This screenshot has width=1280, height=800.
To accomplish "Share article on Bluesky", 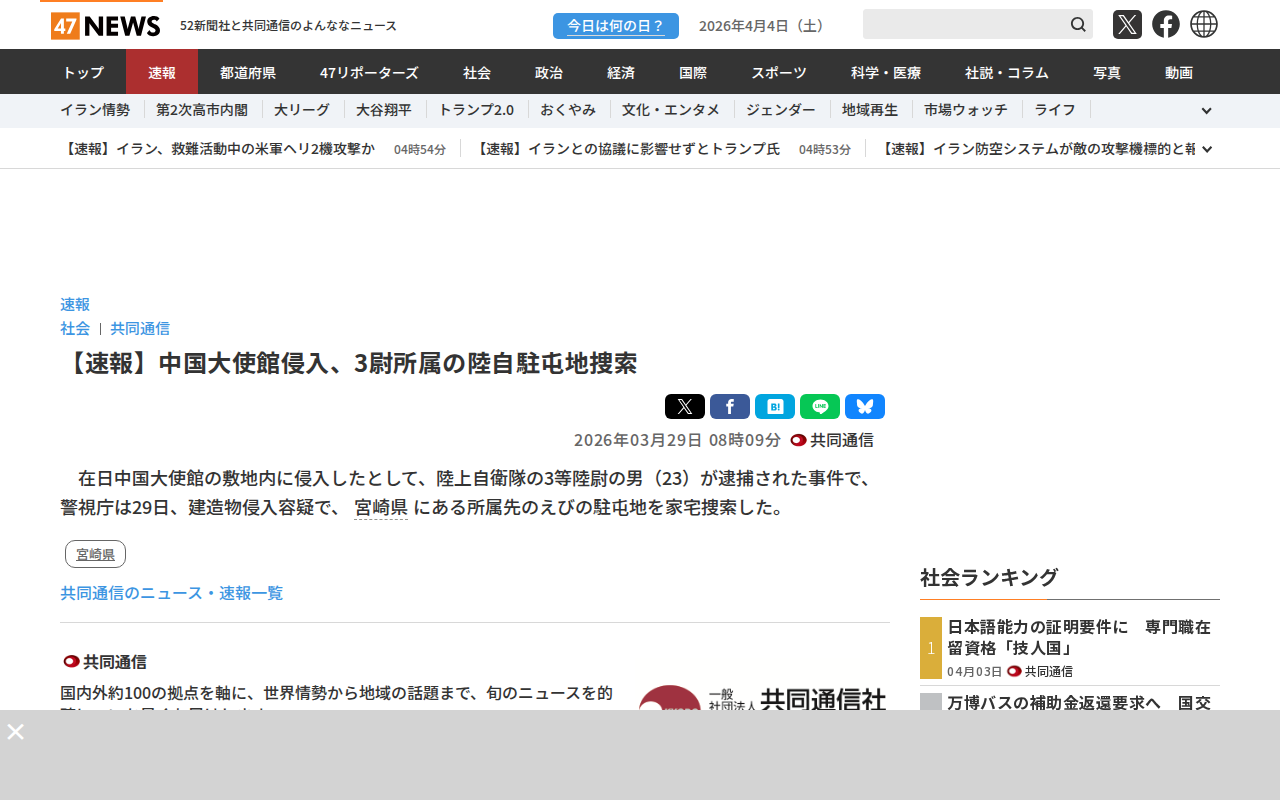I will point(865,406).
